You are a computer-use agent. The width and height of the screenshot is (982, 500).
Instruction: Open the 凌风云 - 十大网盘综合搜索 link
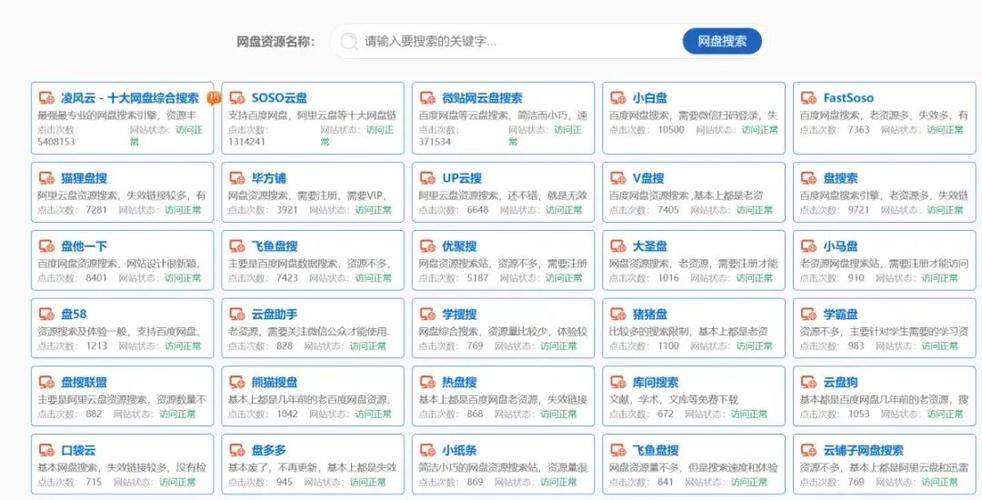click(x=130, y=98)
